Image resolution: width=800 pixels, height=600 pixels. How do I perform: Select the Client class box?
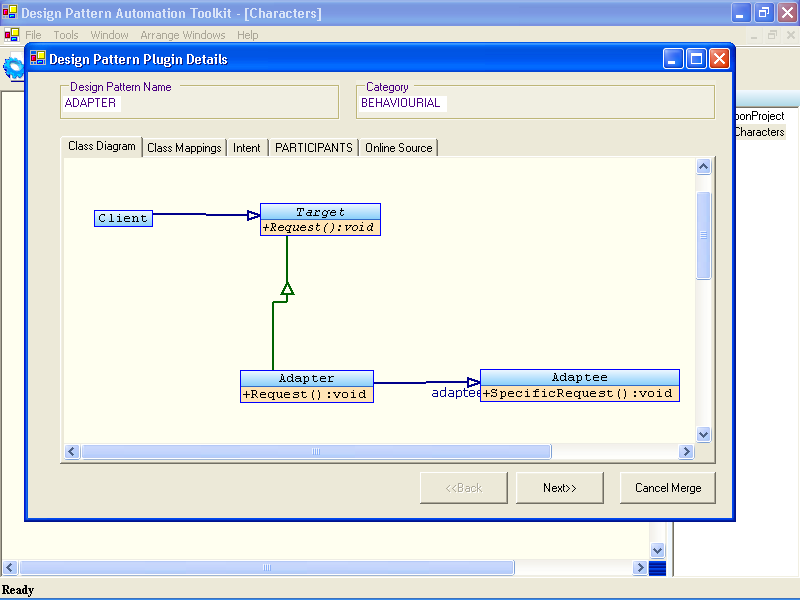(x=123, y=218)
